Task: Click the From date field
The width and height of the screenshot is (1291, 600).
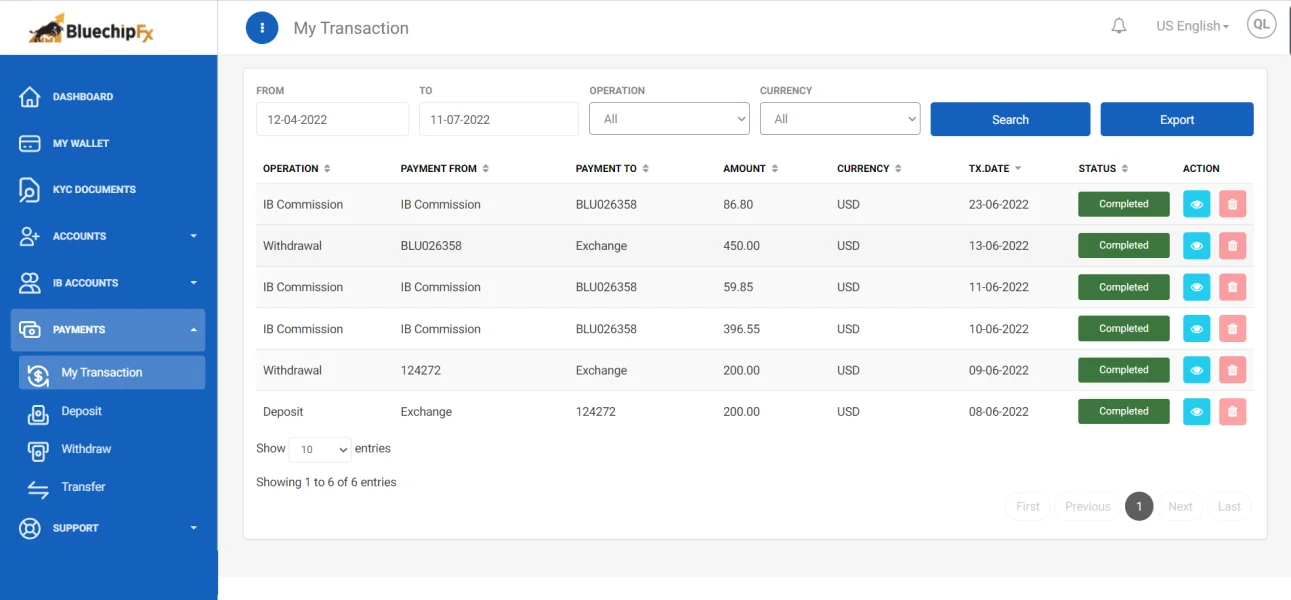Action: point(332,119)
